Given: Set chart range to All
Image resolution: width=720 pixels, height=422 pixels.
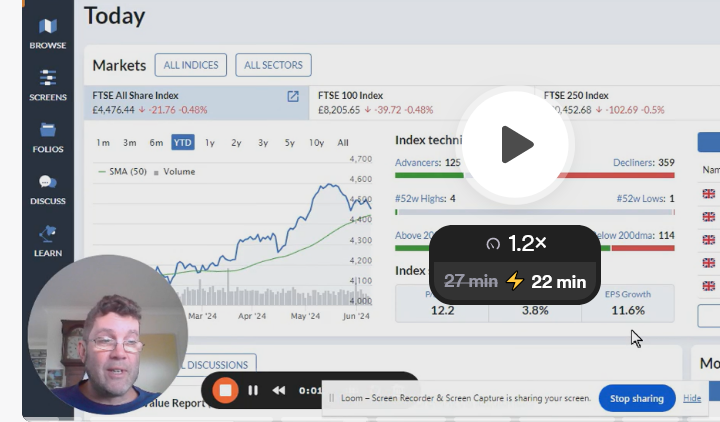Looking at the screenshot, I should pos(343,142).
